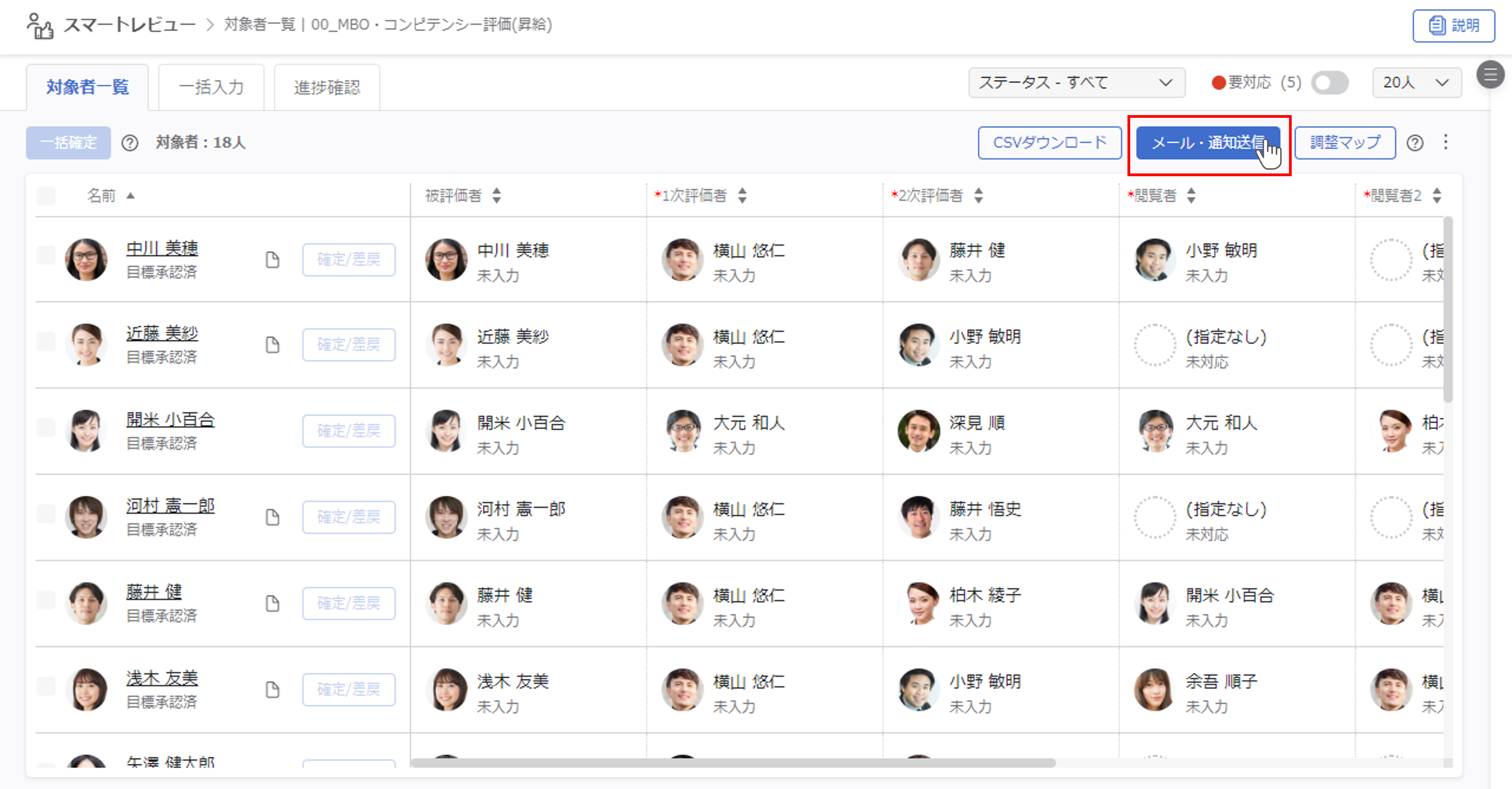Viewport: 1512px width, 789px height.
Task: Click 確定/差戻 for 藤井 健
Action: coord(349,604)
